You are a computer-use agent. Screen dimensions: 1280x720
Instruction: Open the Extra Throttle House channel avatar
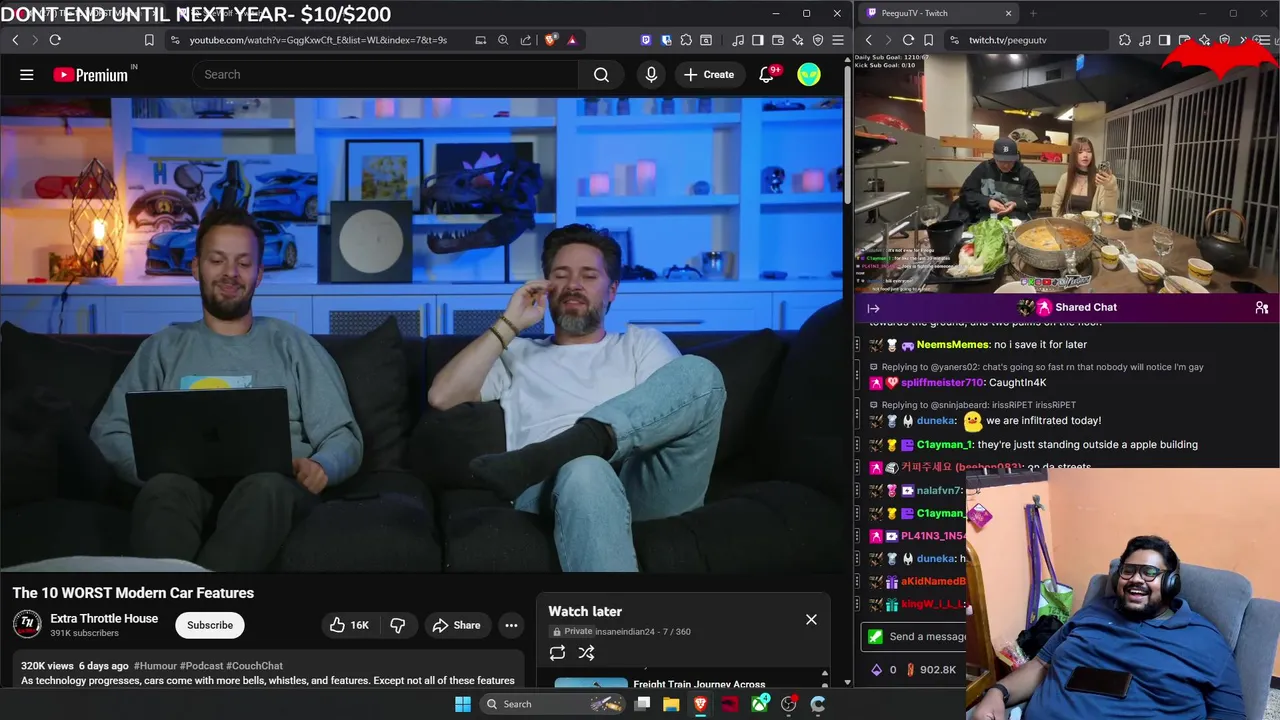(x=27, y=625)
